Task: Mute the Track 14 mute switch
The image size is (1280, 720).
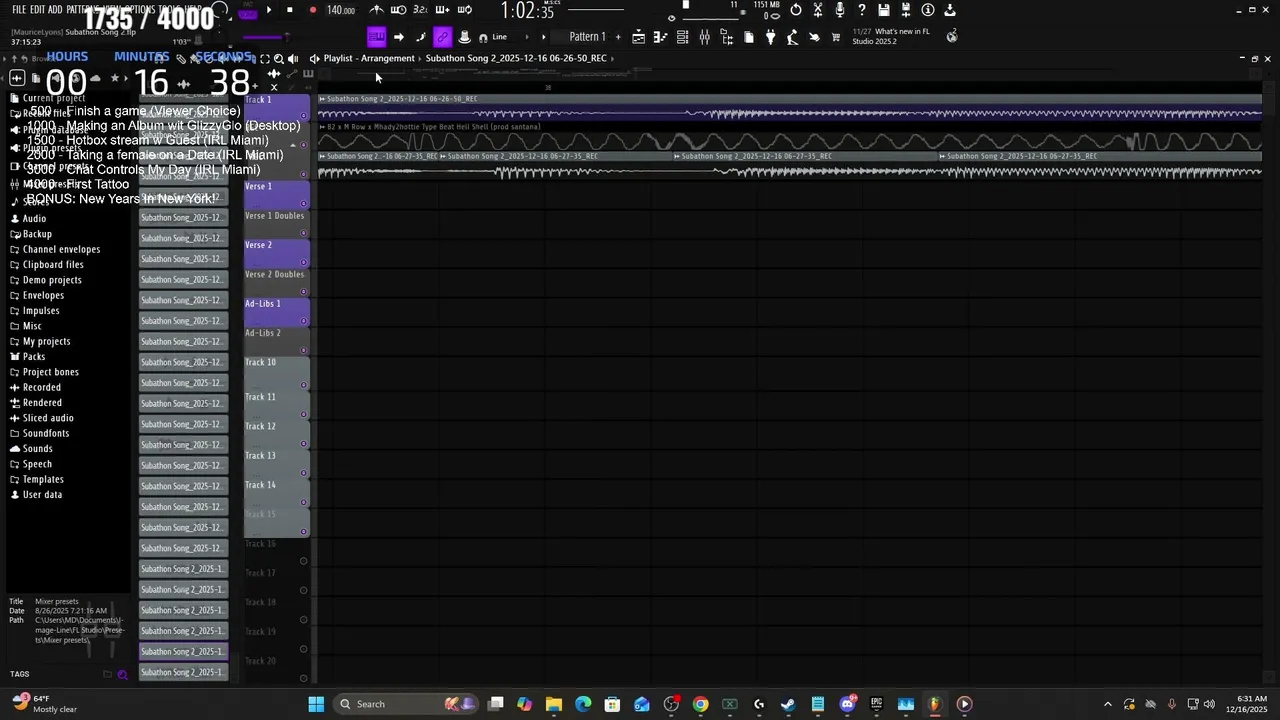Action: coord(303,503)
